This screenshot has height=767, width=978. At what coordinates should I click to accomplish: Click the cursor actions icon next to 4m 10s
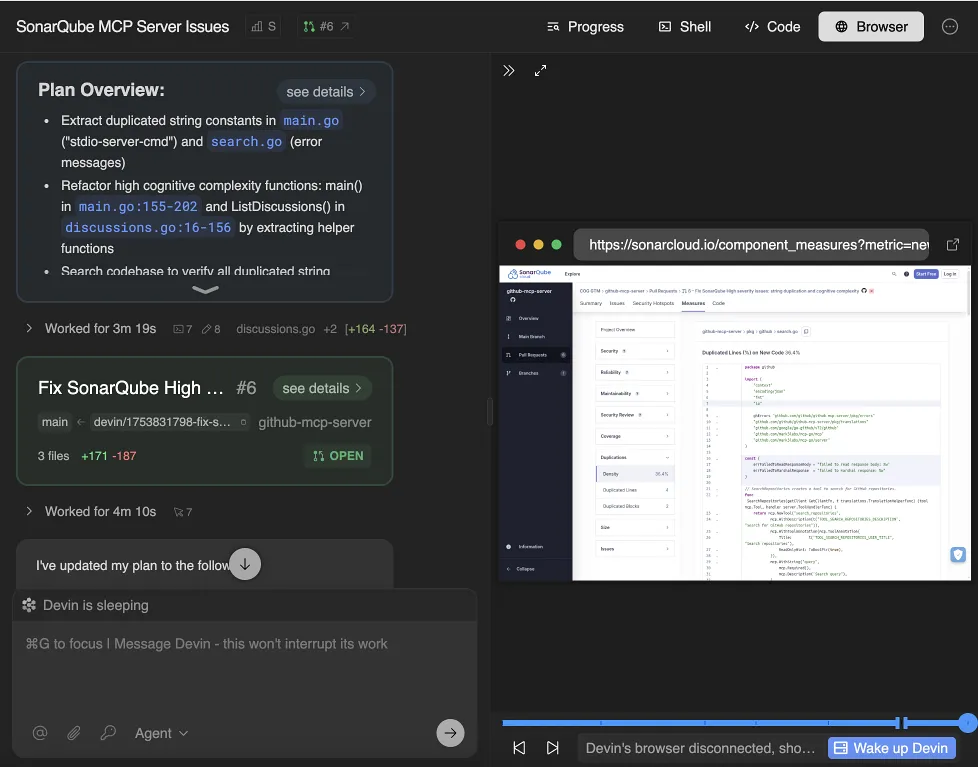point(178,512)
